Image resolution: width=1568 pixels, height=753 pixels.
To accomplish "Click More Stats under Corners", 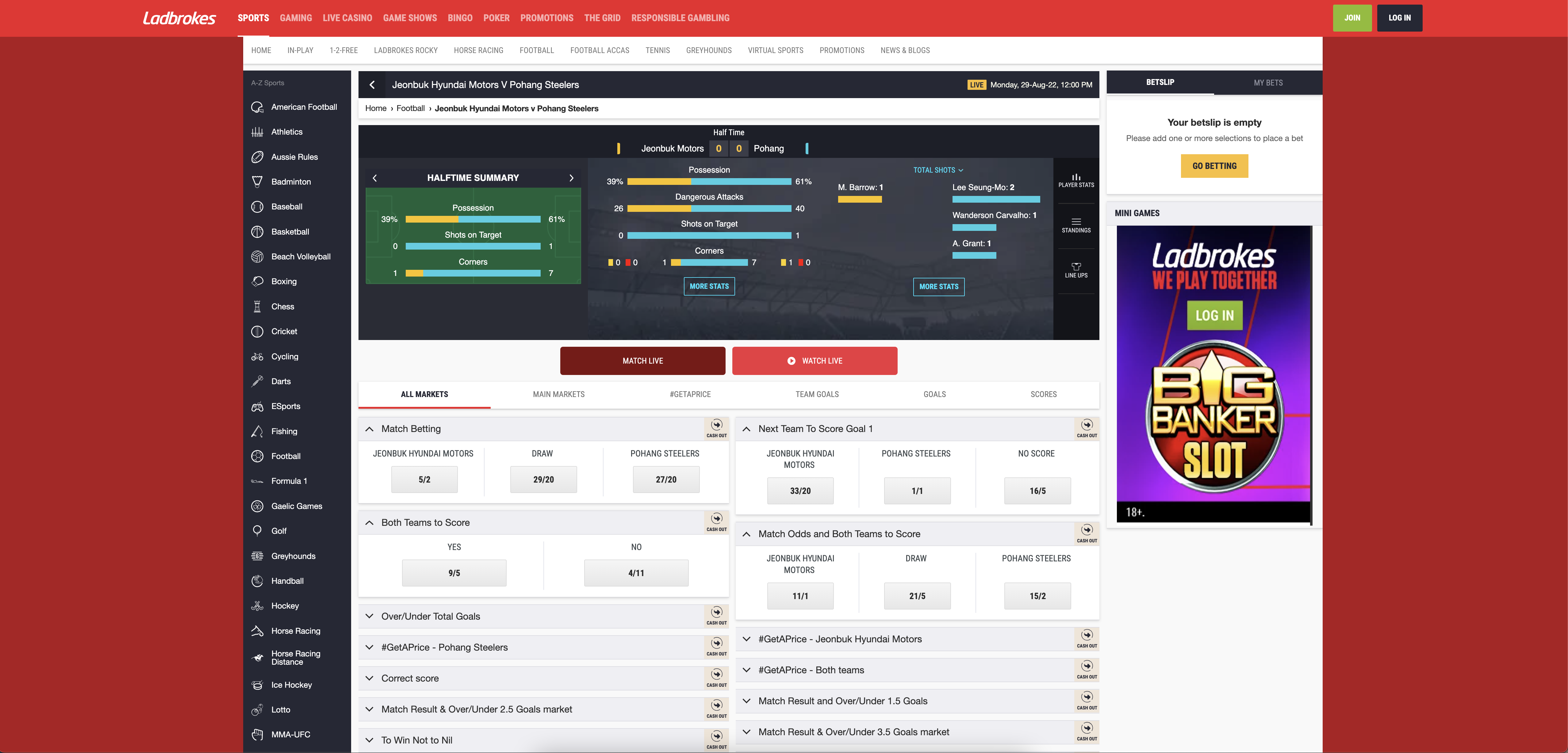I will (709, 287).
